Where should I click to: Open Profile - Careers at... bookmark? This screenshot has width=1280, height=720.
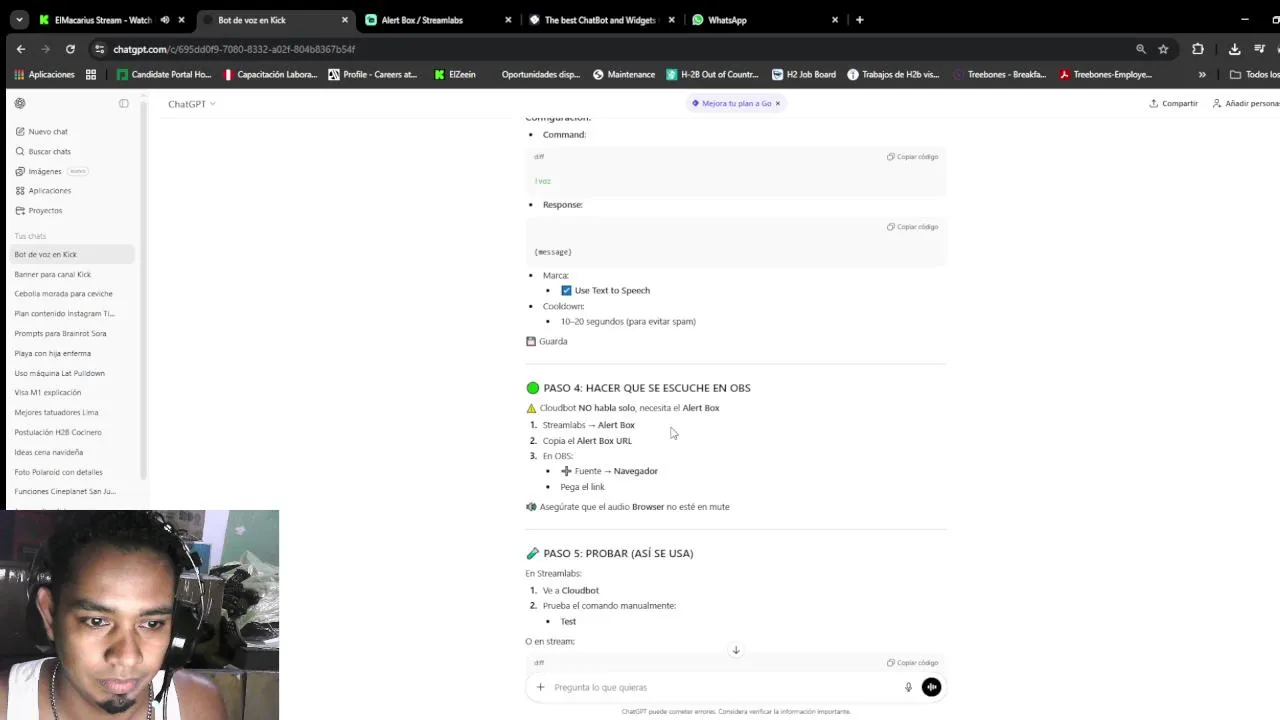[373, 74]
